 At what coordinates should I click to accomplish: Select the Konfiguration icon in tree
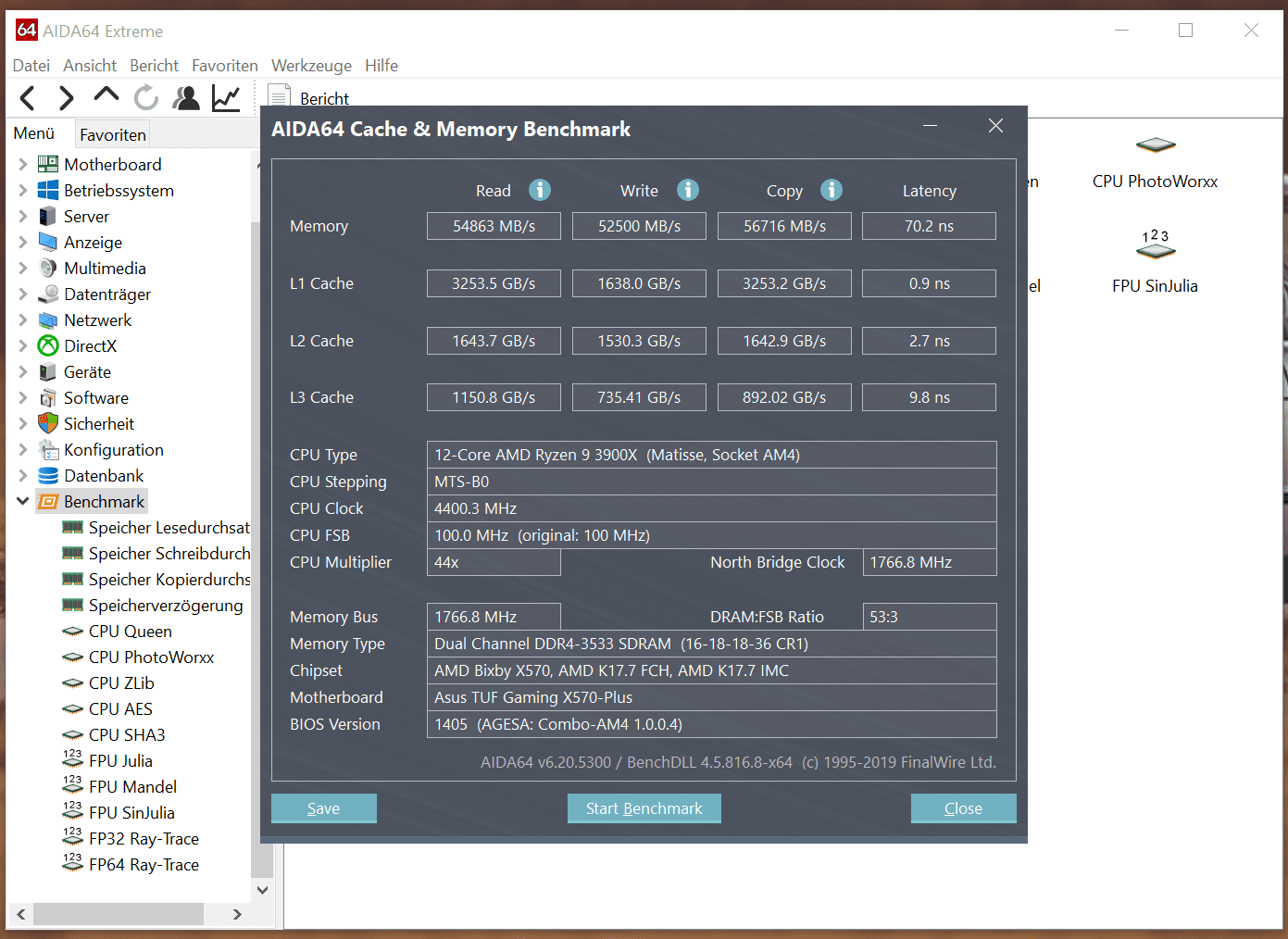(x=48, y=449)
